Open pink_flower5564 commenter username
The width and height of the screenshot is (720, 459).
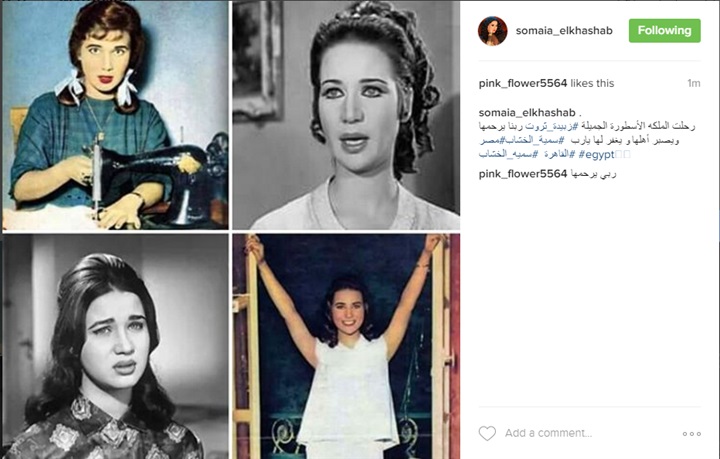523,174
